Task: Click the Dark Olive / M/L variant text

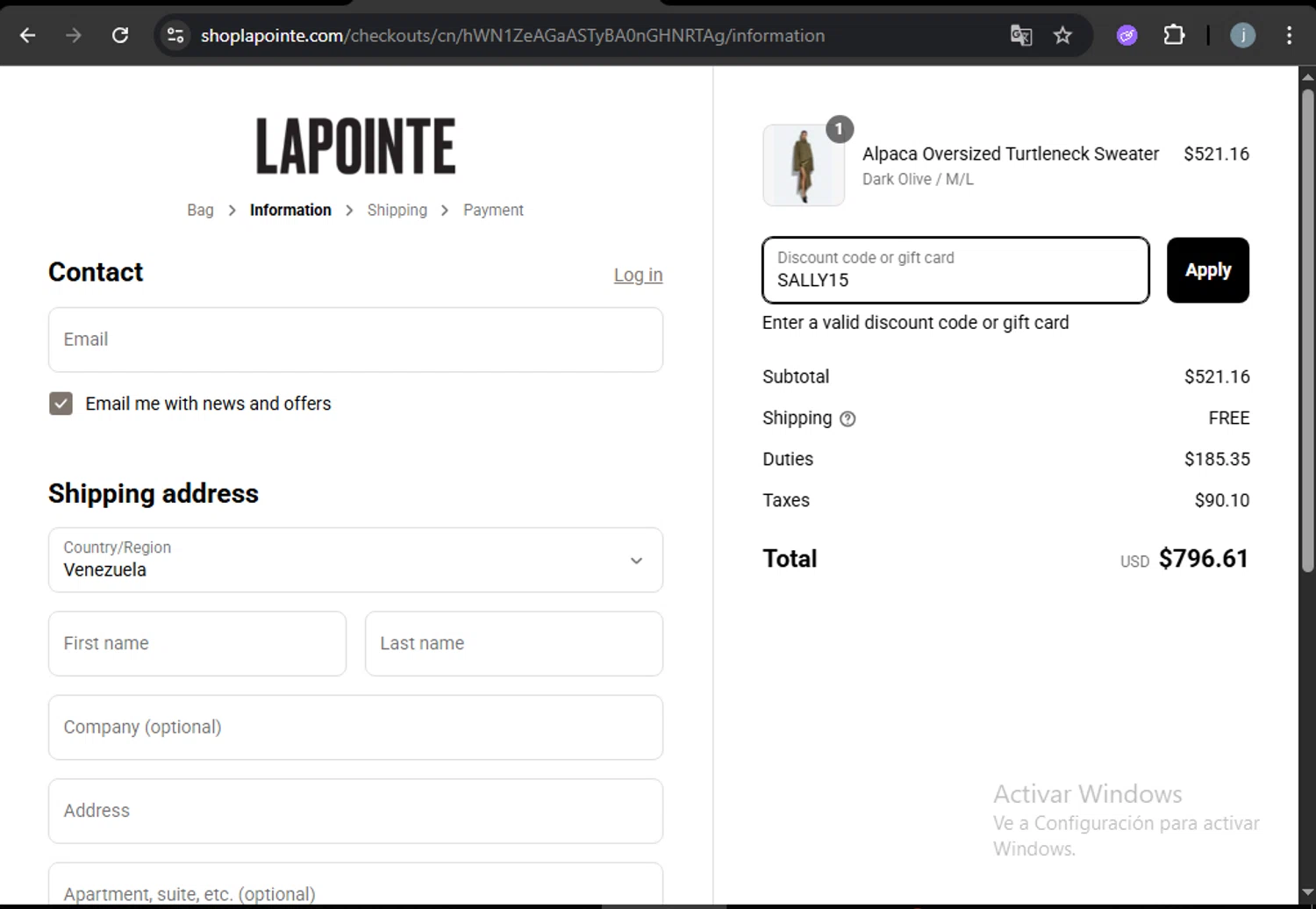Action: point(918,179)
